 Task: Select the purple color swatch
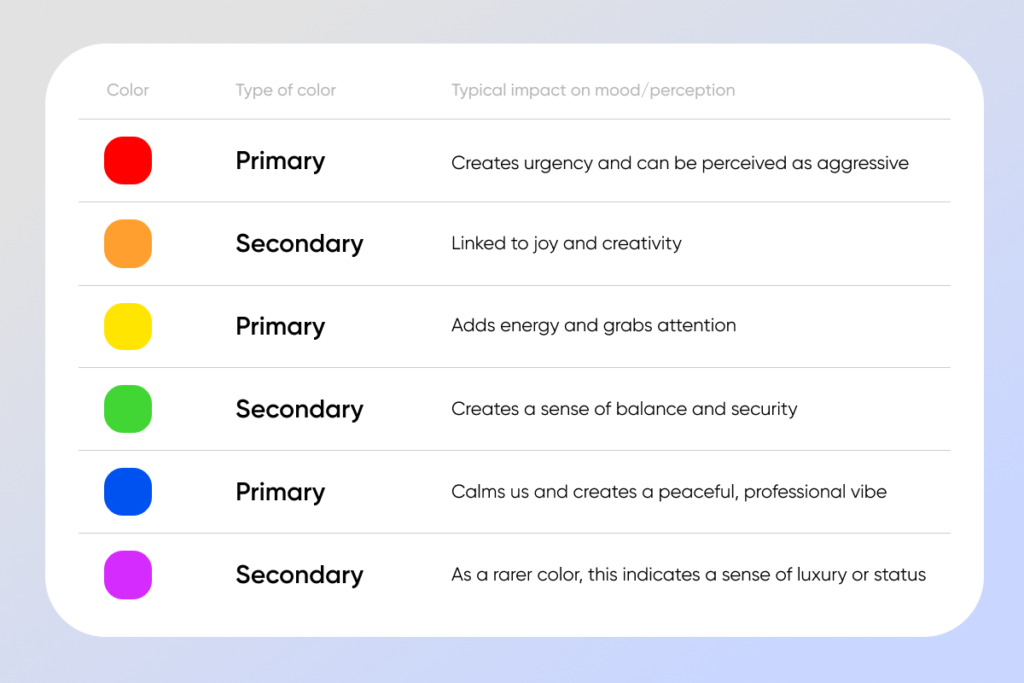point(128,575)
